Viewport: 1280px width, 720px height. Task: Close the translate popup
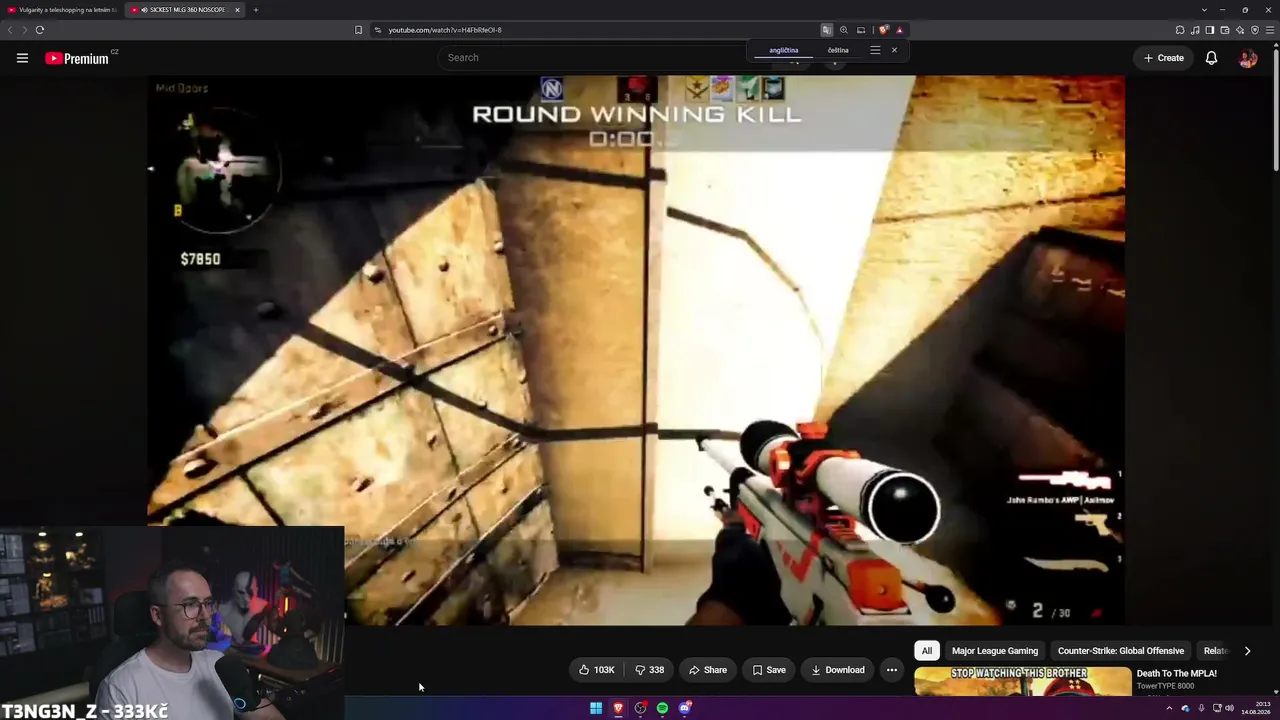tap(894, 50)
